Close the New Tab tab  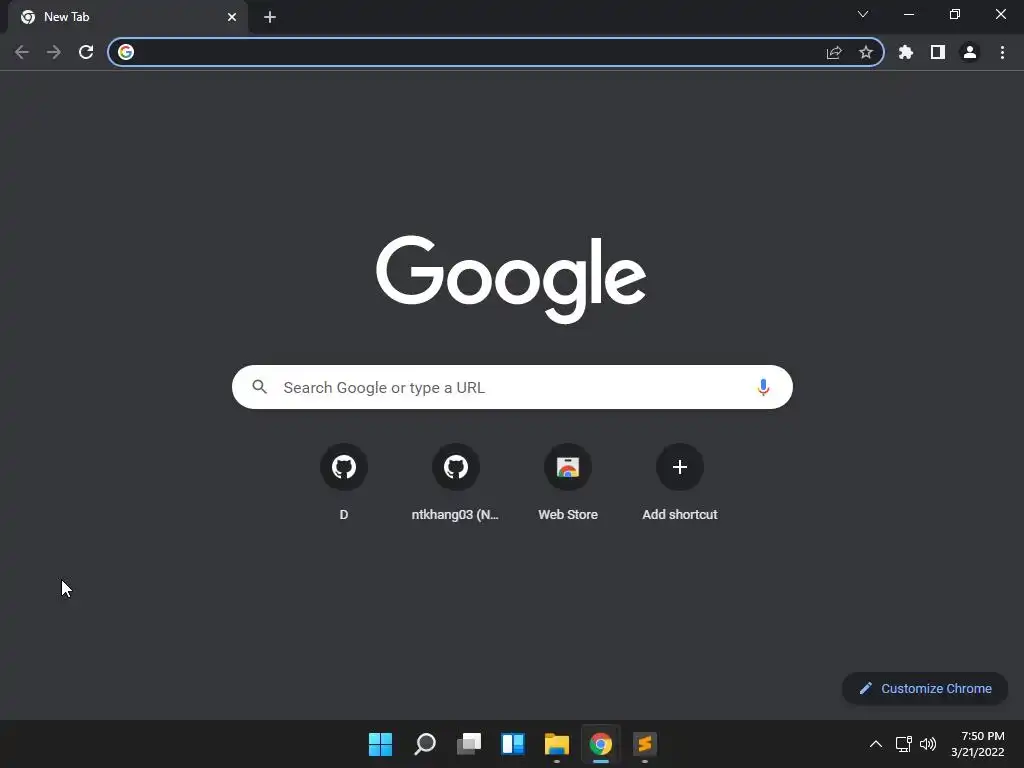232,17
